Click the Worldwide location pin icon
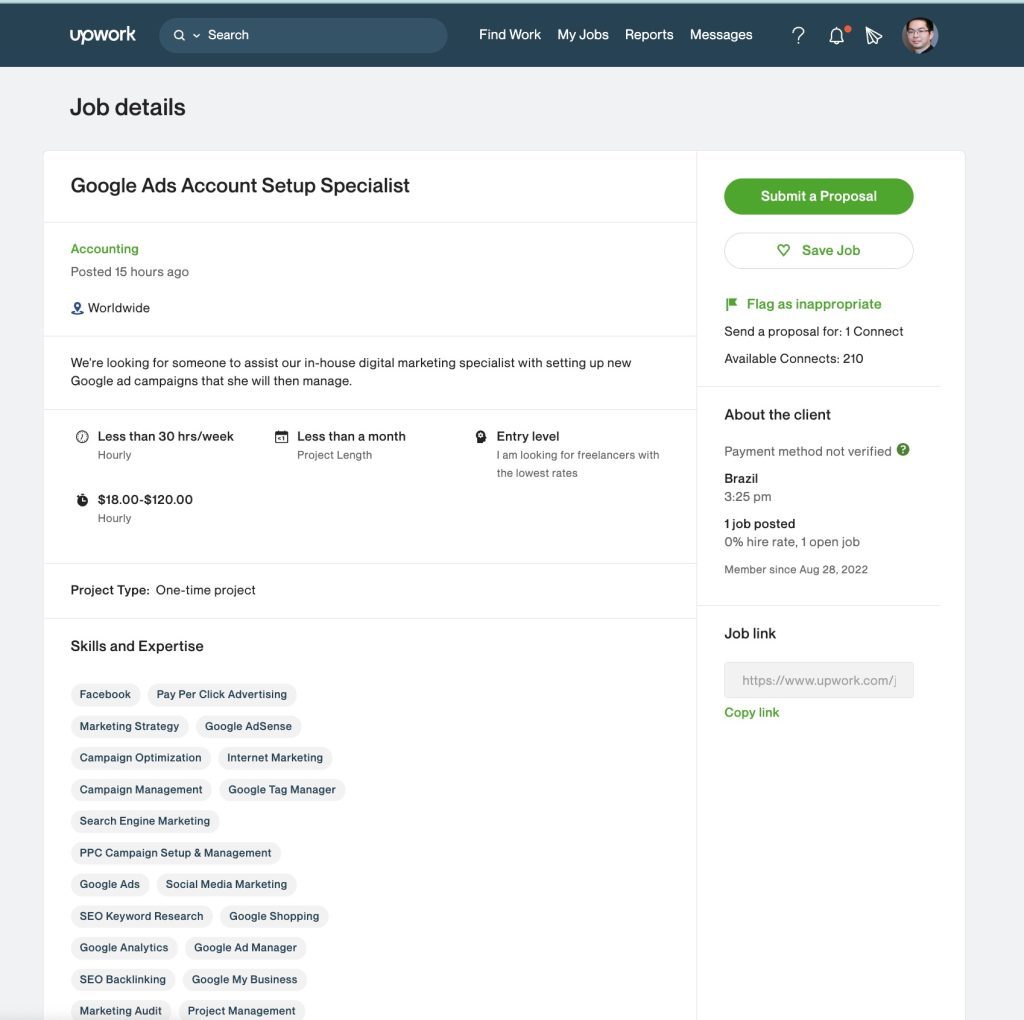 77,308
